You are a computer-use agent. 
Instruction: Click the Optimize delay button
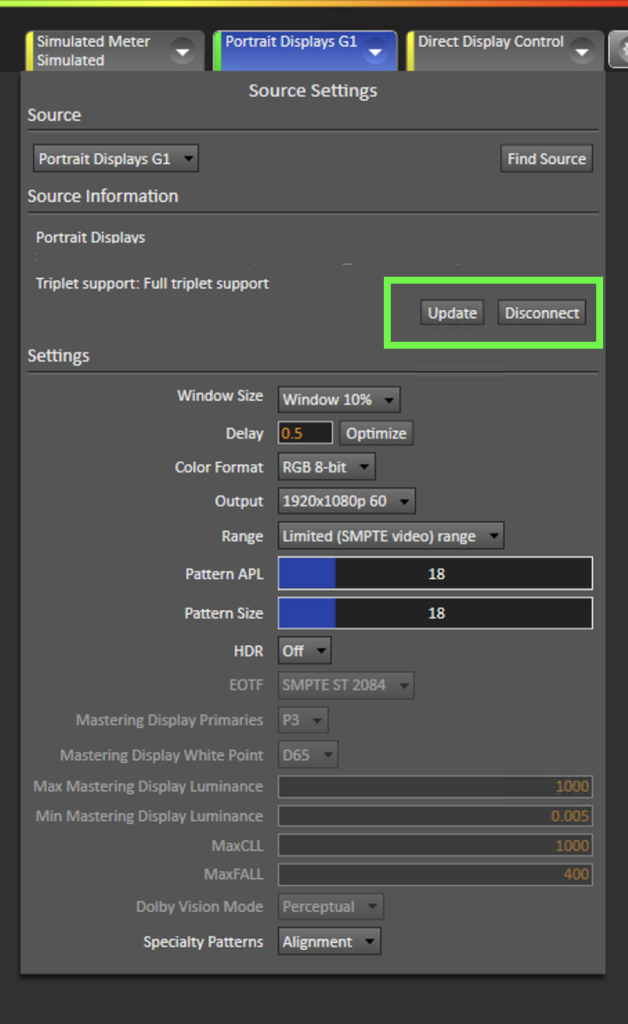point(376,433)
